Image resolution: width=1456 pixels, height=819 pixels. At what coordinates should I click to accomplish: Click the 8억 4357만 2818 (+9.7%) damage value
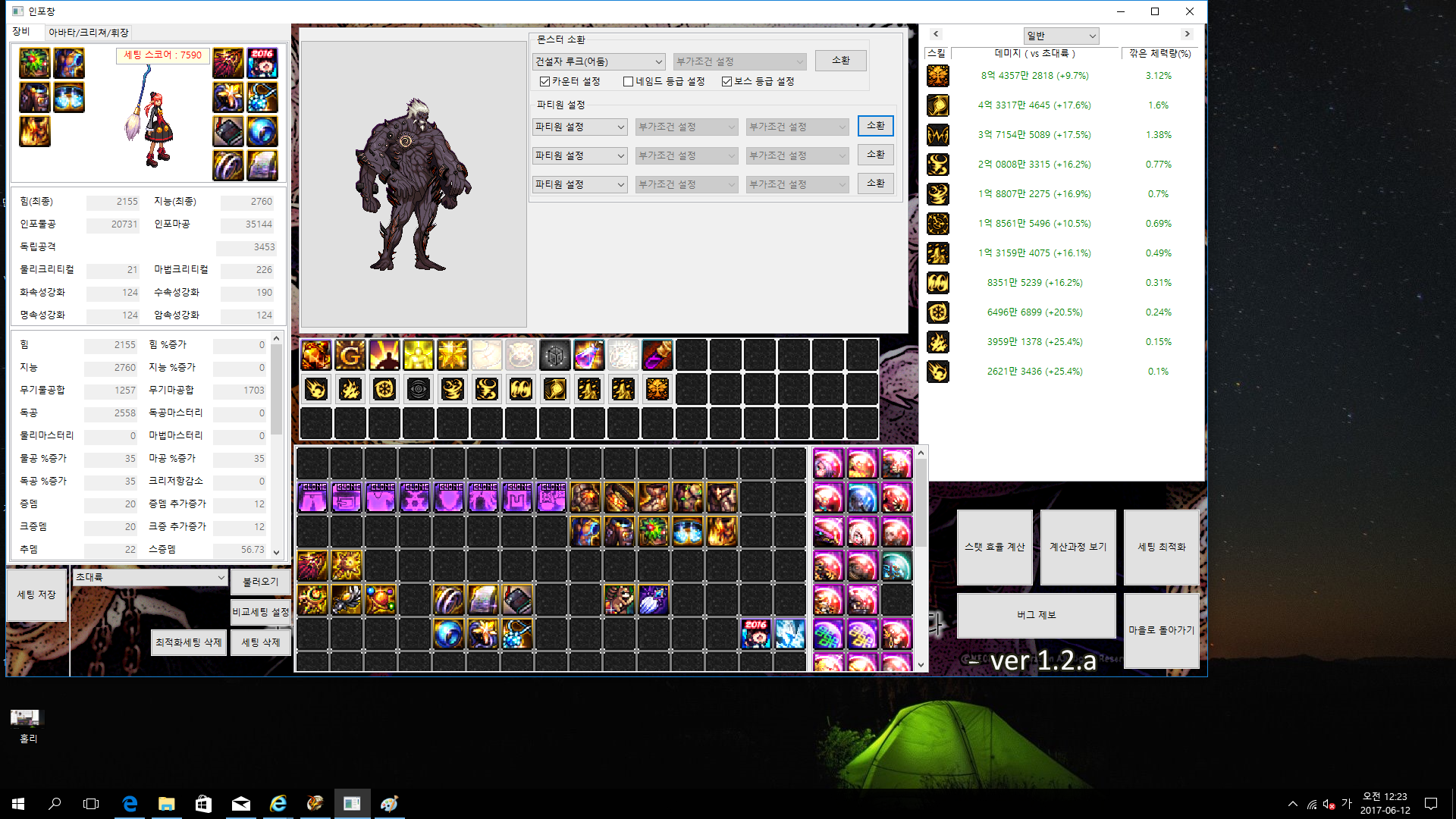tap(1034, 76)
